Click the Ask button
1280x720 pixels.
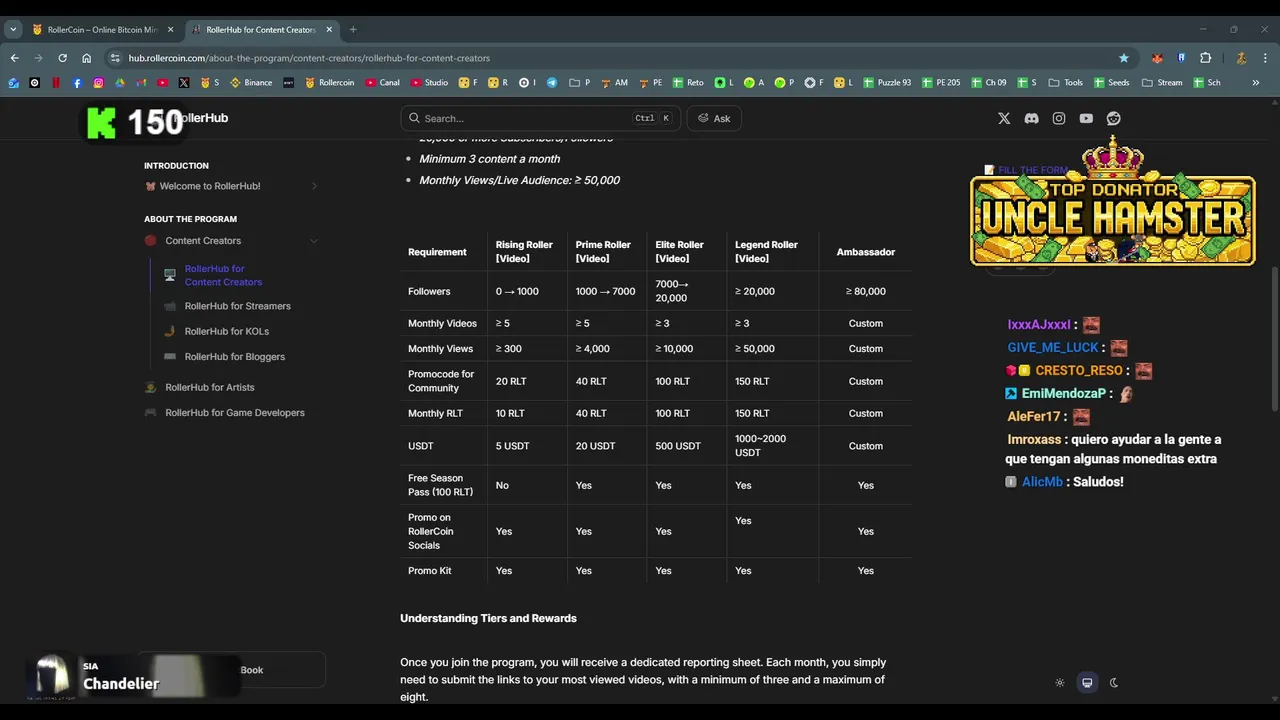click(714, 118)
